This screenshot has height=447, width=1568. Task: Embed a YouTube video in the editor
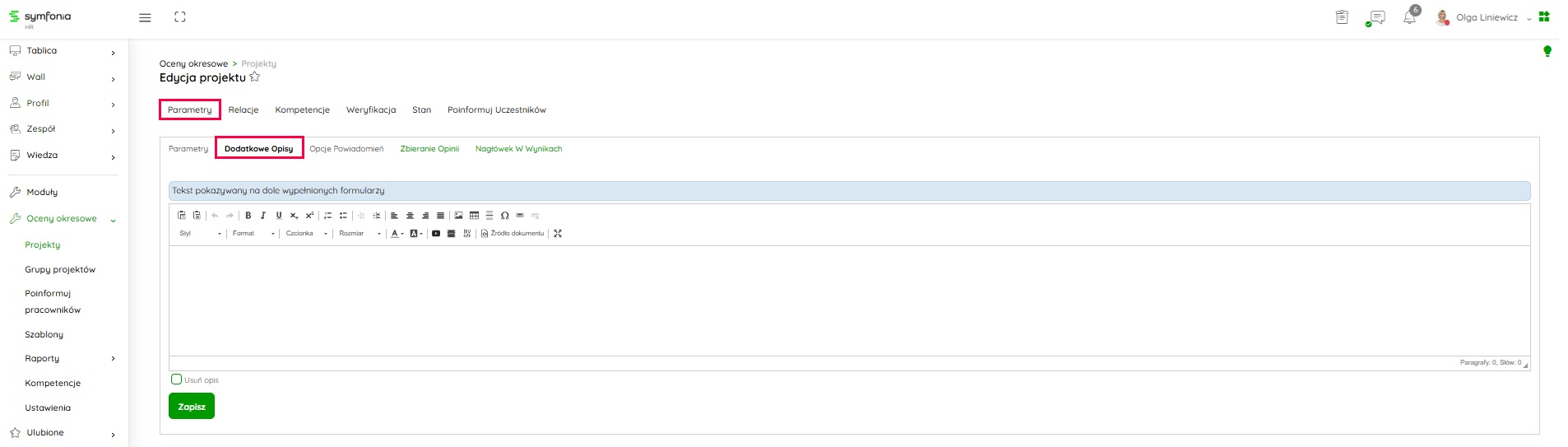pyautogui.click(x=436, y=234)
